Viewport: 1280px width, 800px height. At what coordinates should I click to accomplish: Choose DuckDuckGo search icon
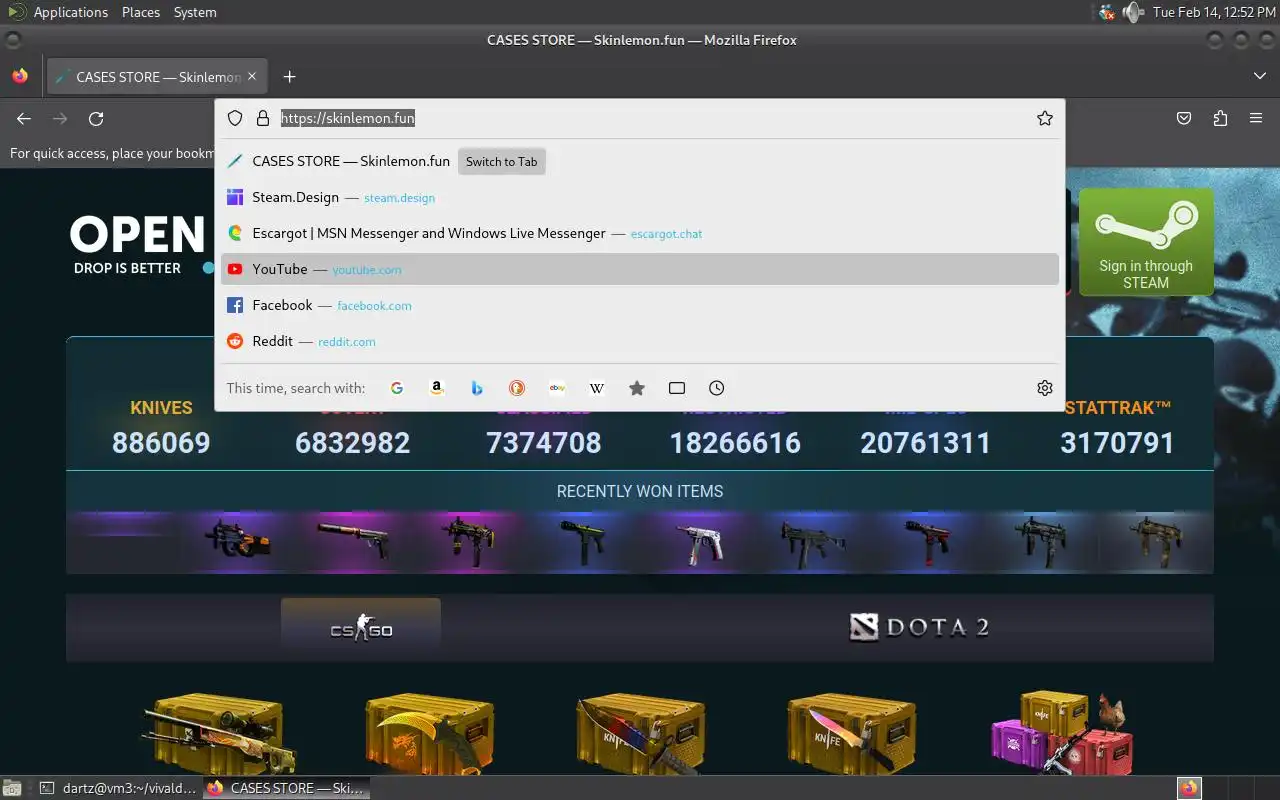tap(517, 388)
